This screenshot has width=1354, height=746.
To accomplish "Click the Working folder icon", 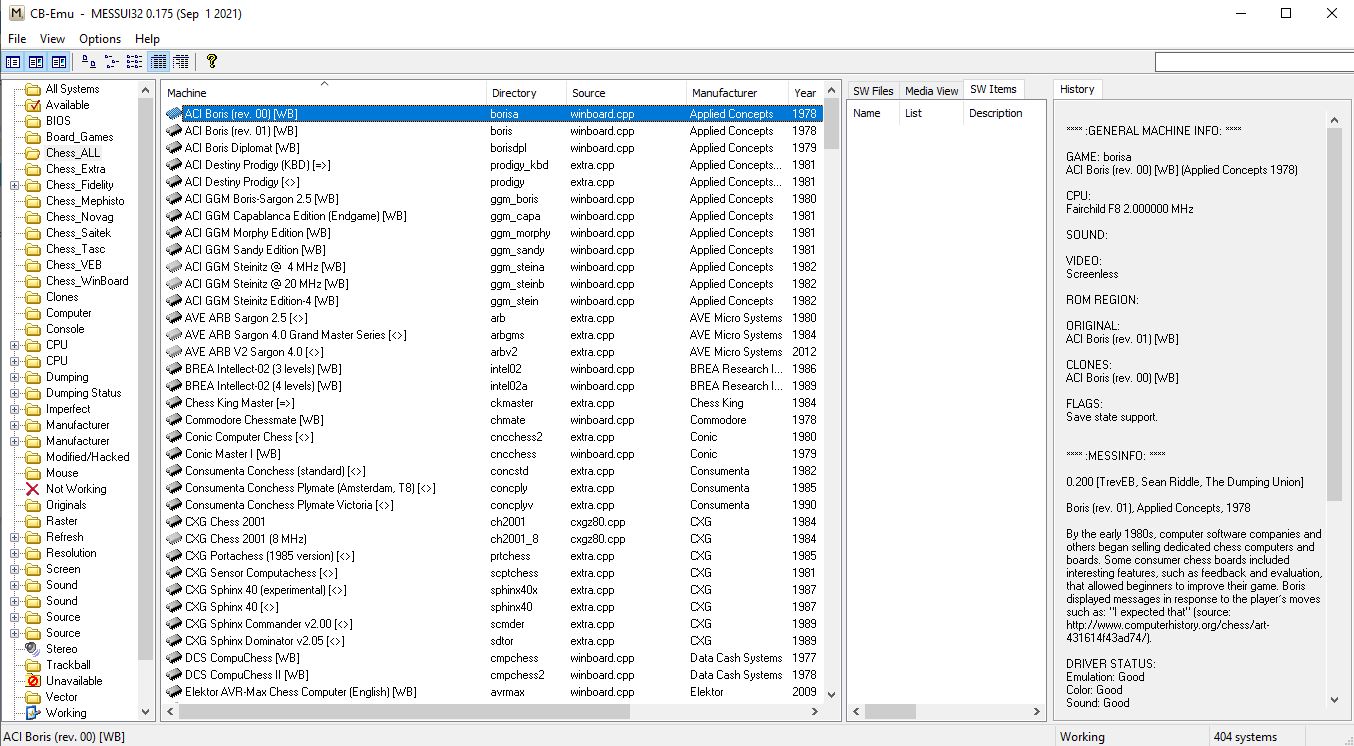I will tap(33, 713).
